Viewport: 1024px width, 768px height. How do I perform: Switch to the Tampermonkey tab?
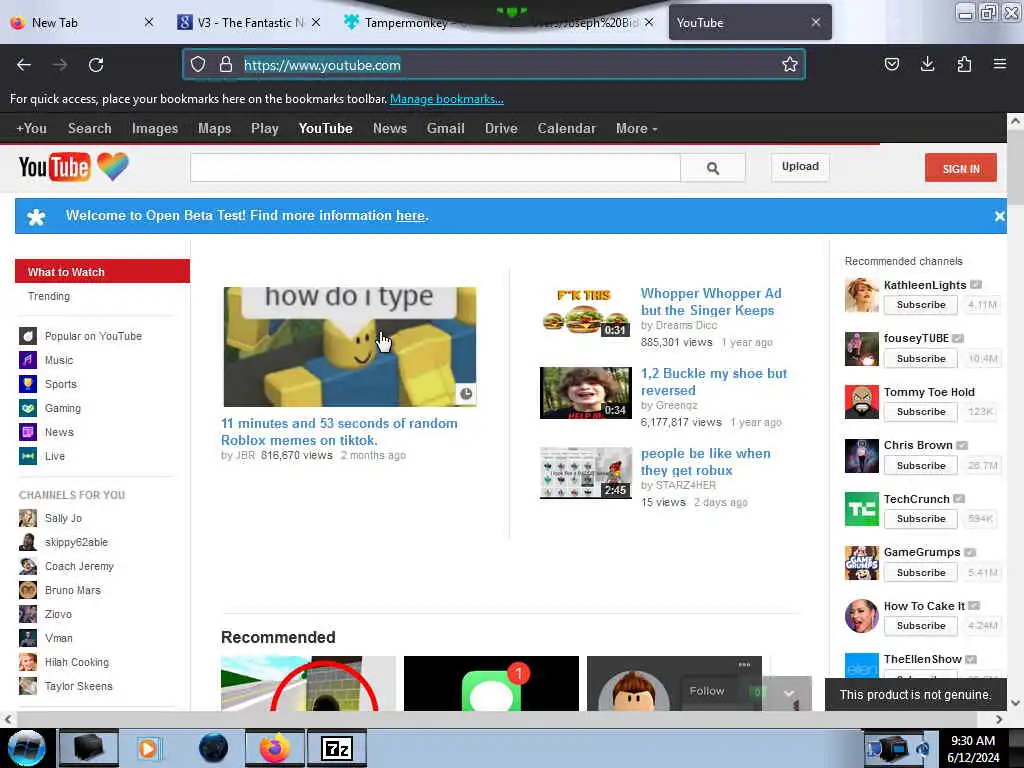pos(405,23)
